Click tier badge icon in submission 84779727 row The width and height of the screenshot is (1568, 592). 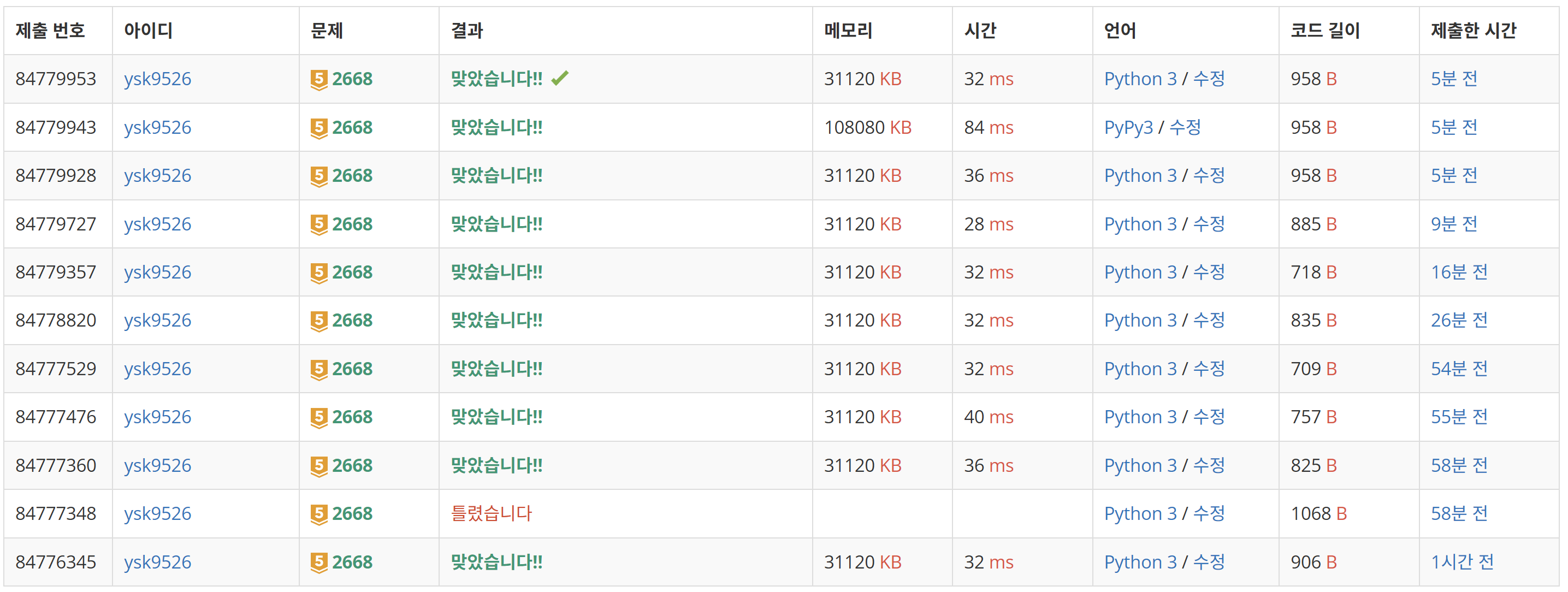pos(318,224)
